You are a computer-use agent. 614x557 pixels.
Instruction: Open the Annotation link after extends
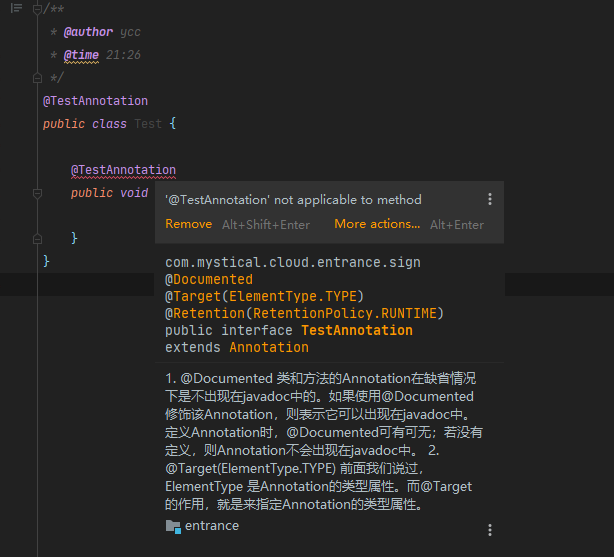click(269, 347)
